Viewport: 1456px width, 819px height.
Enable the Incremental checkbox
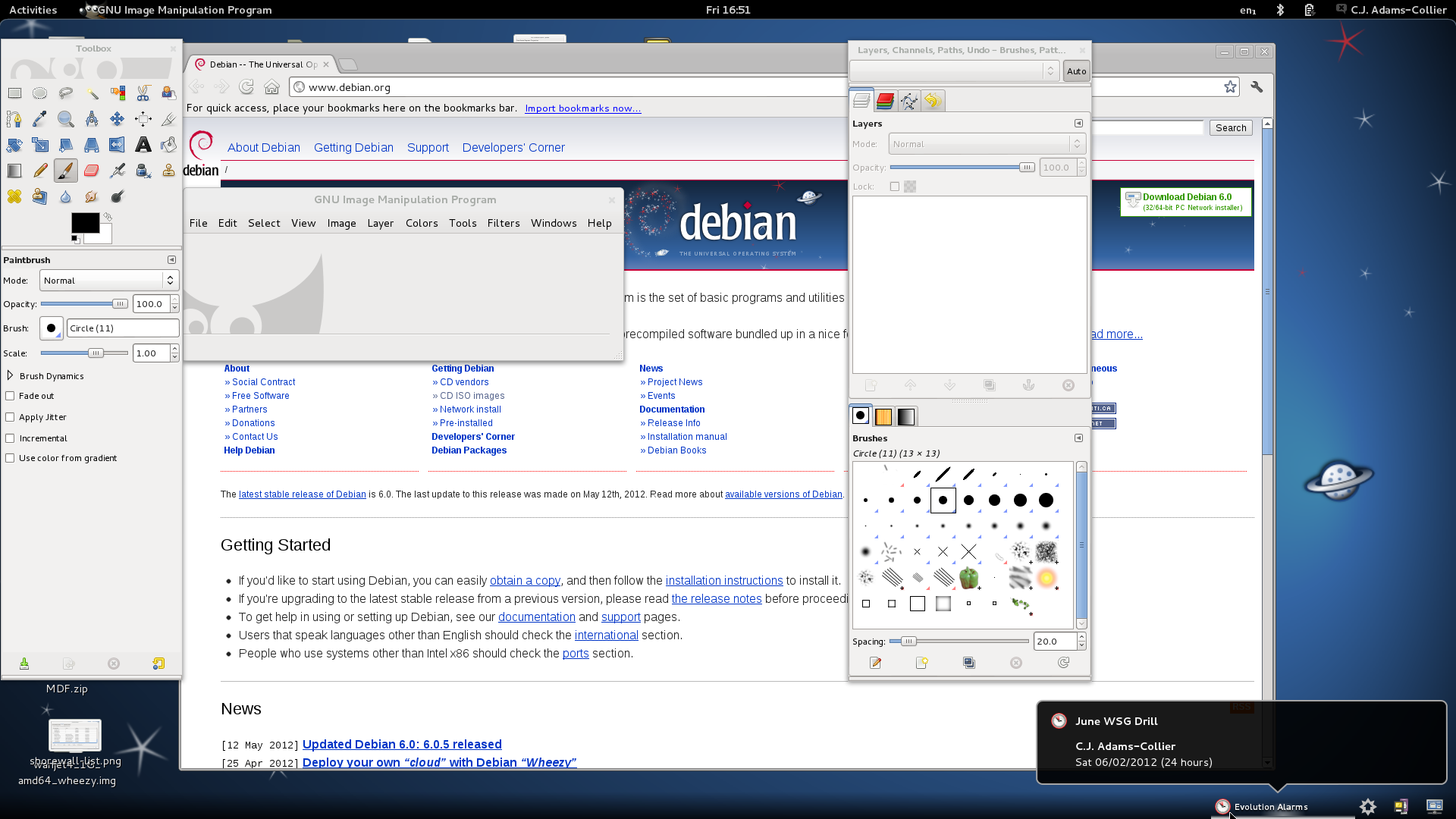point(10,438)
